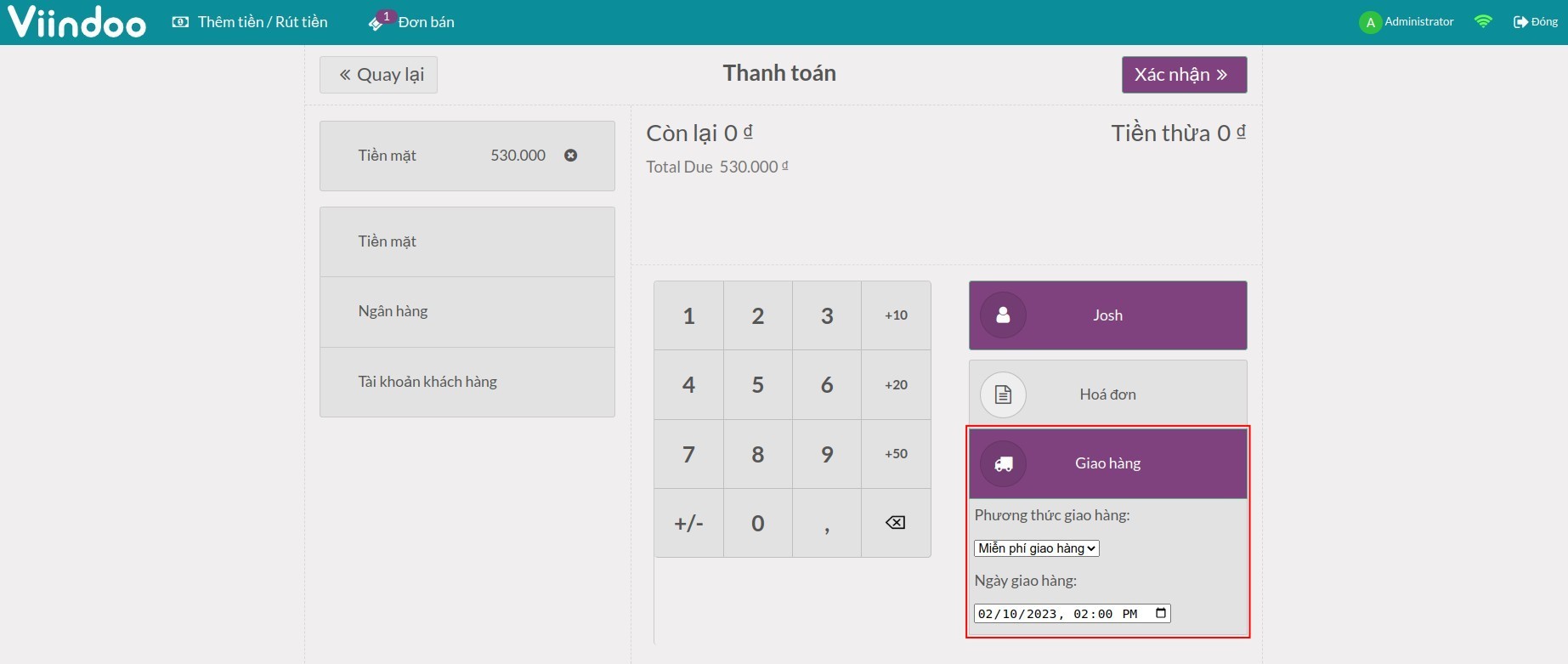Toggle the Giao hàng delivery option
The width and height of the screenshot is (1568, 664).
pos(1108,464)
